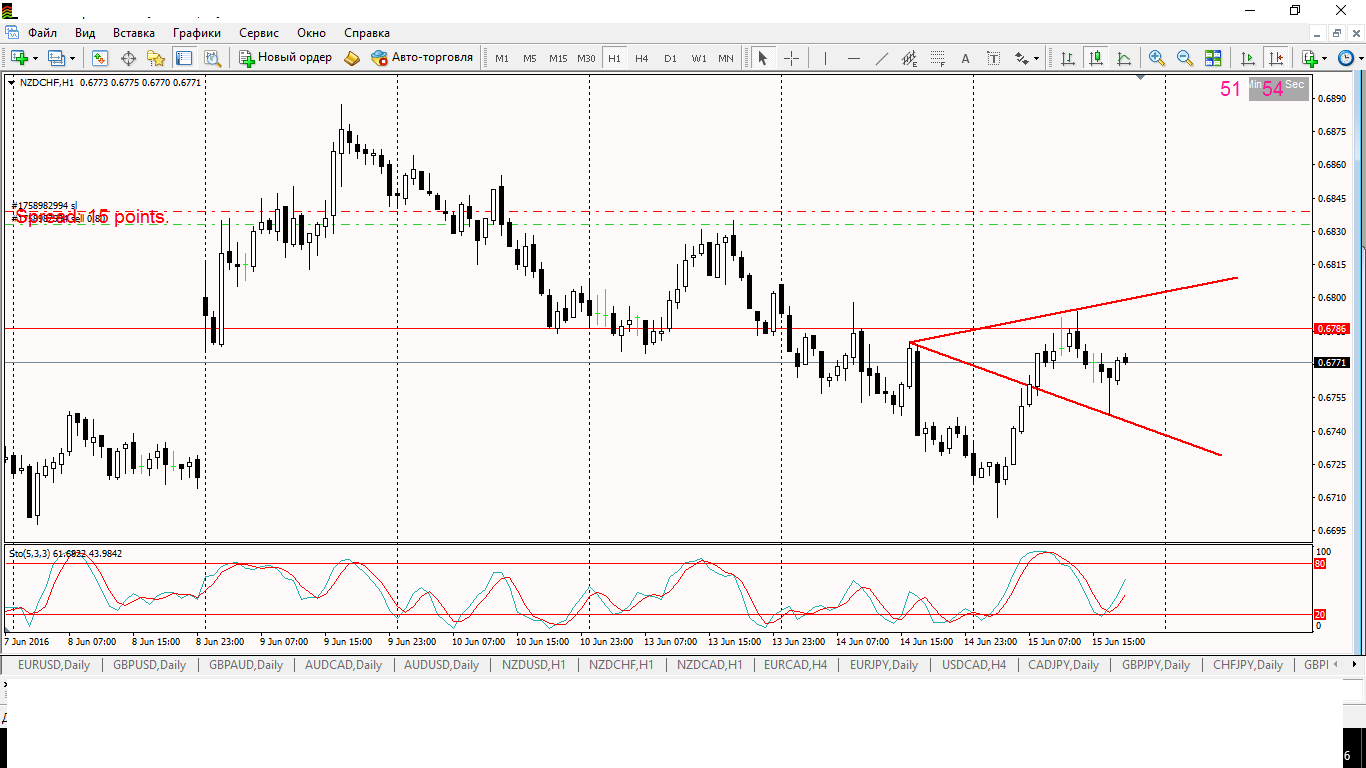Zoom in on the chart
Screen dimensions: 1366x768
pyautogui.click(x=1157, y=58)
